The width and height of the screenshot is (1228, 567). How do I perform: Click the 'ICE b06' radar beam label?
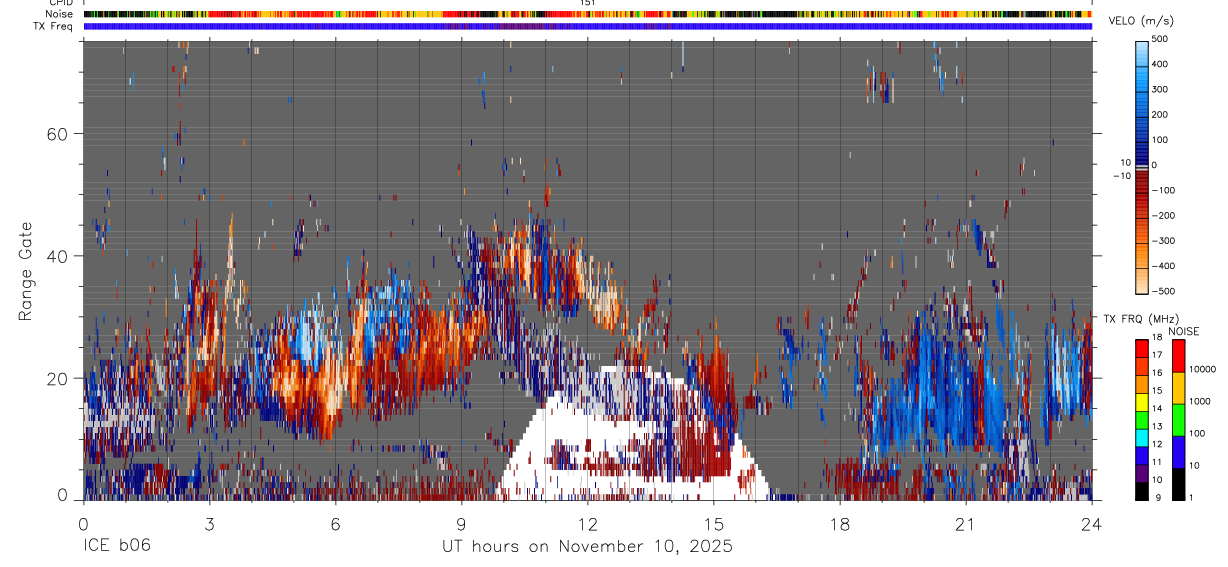[x=117, y=547]
